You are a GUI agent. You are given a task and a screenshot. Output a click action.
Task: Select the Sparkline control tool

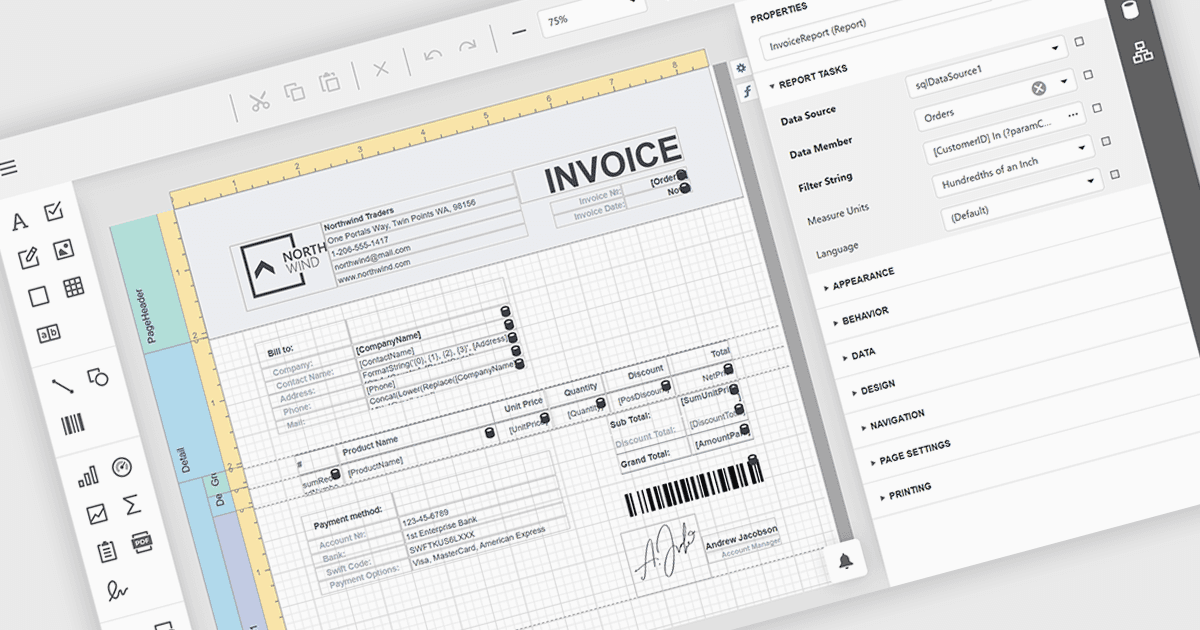[97, 514]
